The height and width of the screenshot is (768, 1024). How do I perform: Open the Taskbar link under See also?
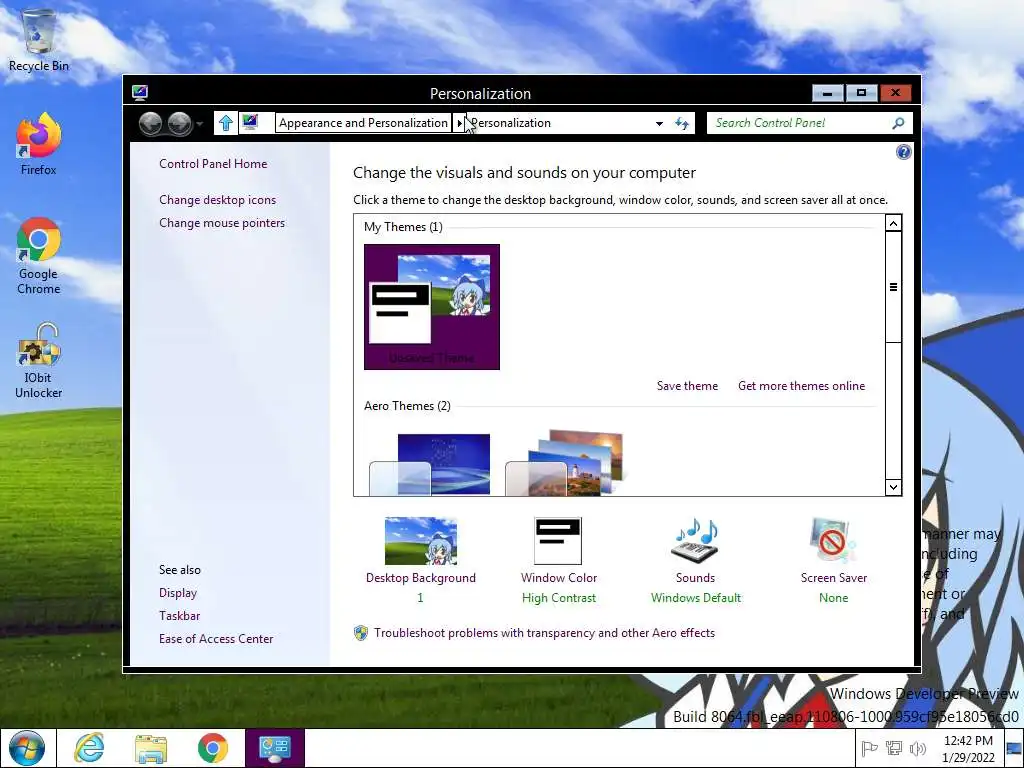pos(180,616)
